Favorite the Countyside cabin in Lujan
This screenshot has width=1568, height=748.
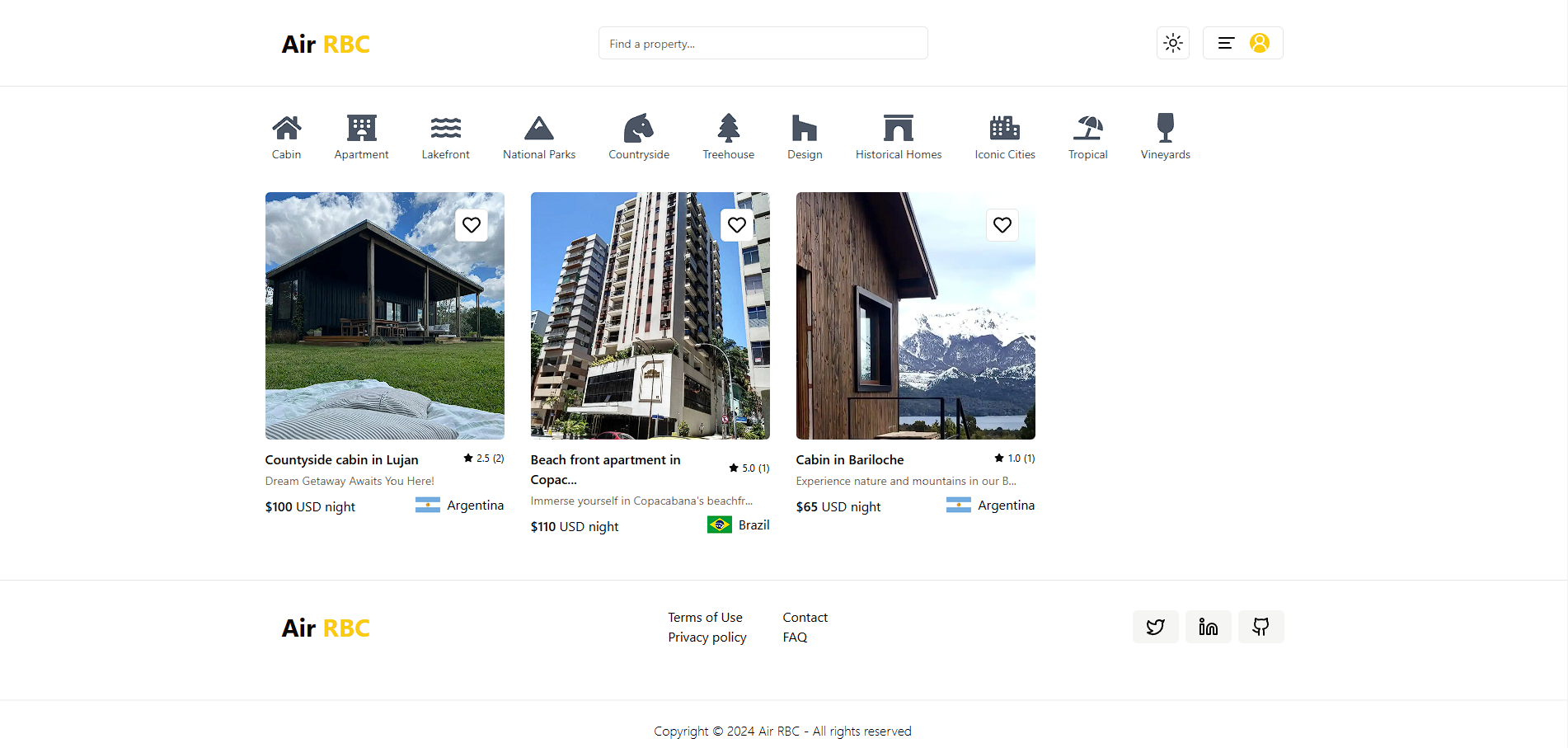click(x=472, y=225)
